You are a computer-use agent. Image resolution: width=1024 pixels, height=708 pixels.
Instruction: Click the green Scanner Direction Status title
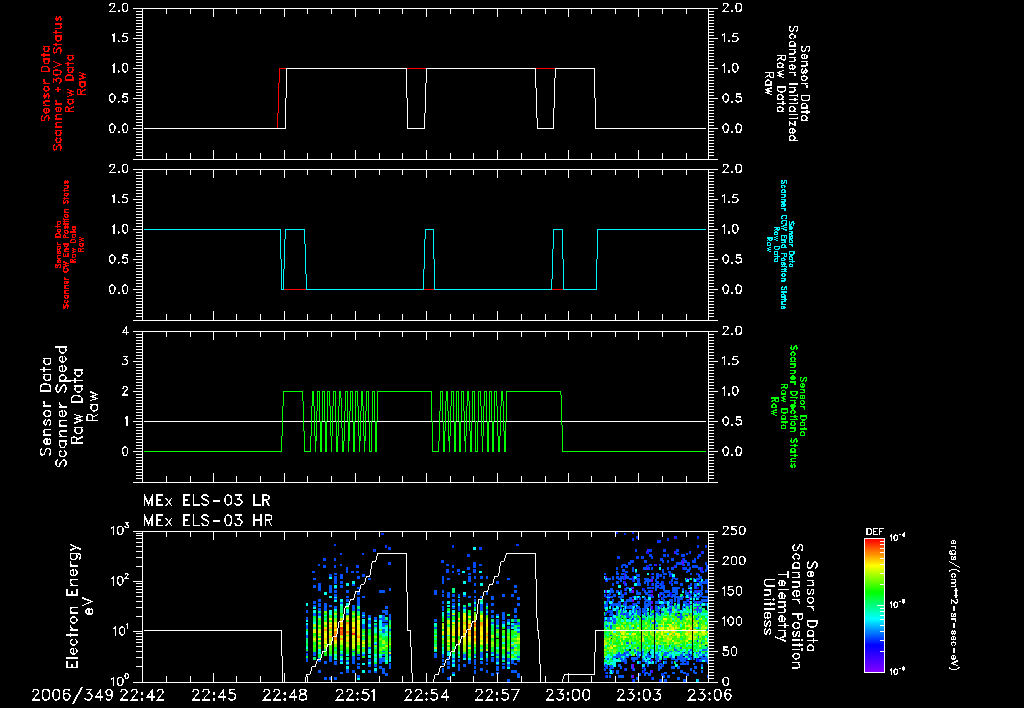pos(788,406)
